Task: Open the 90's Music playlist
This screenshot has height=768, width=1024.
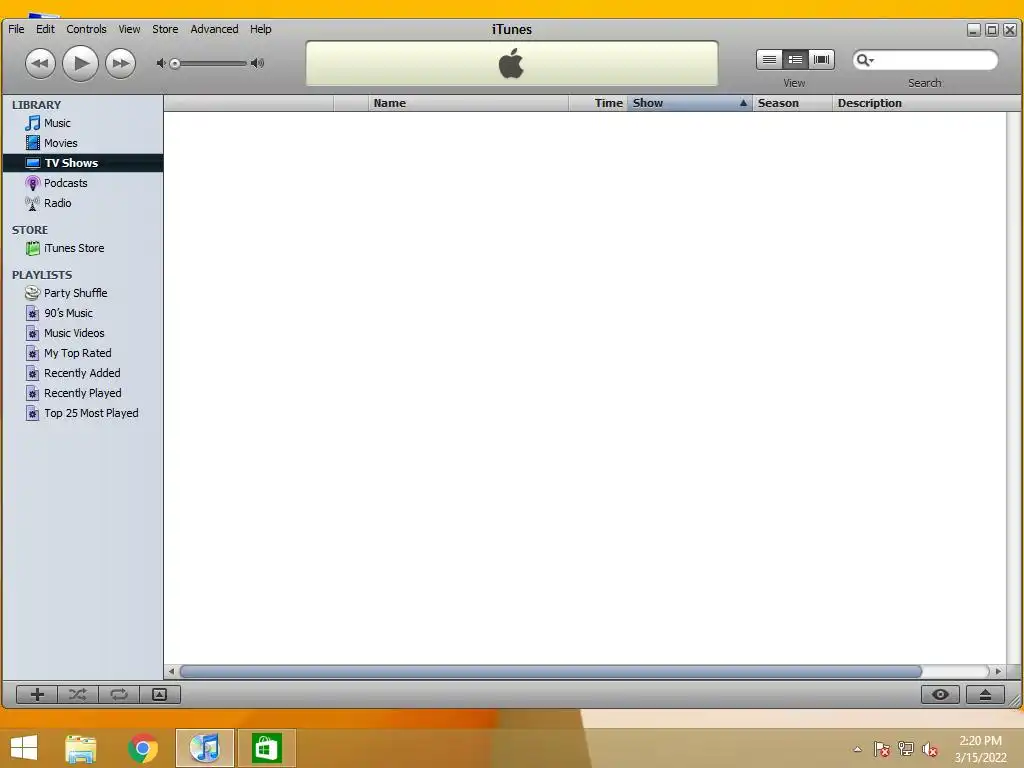Action: [83, 313]
